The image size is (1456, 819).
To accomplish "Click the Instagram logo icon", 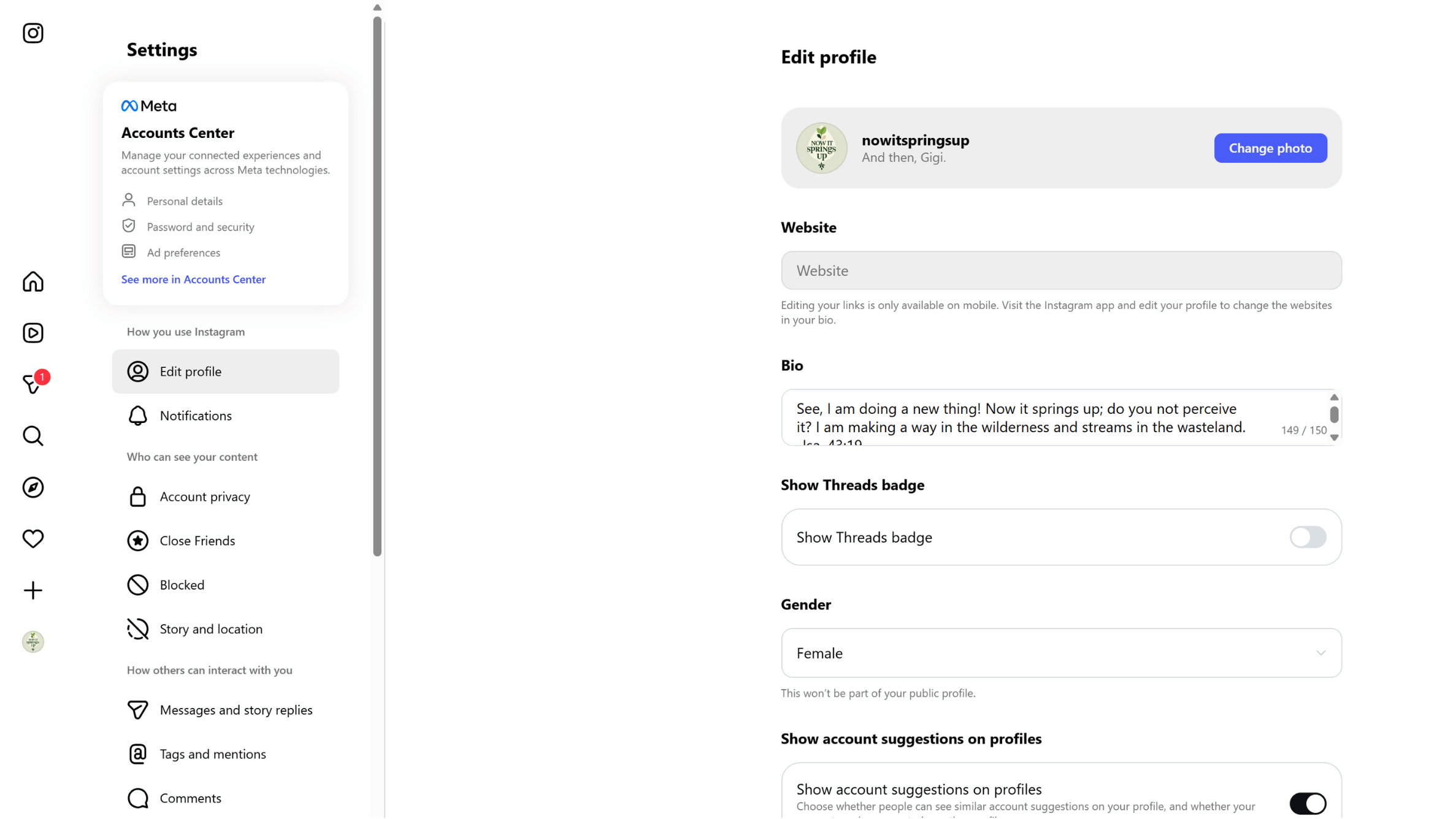I will pyautogui.click(x=33, y=33).
